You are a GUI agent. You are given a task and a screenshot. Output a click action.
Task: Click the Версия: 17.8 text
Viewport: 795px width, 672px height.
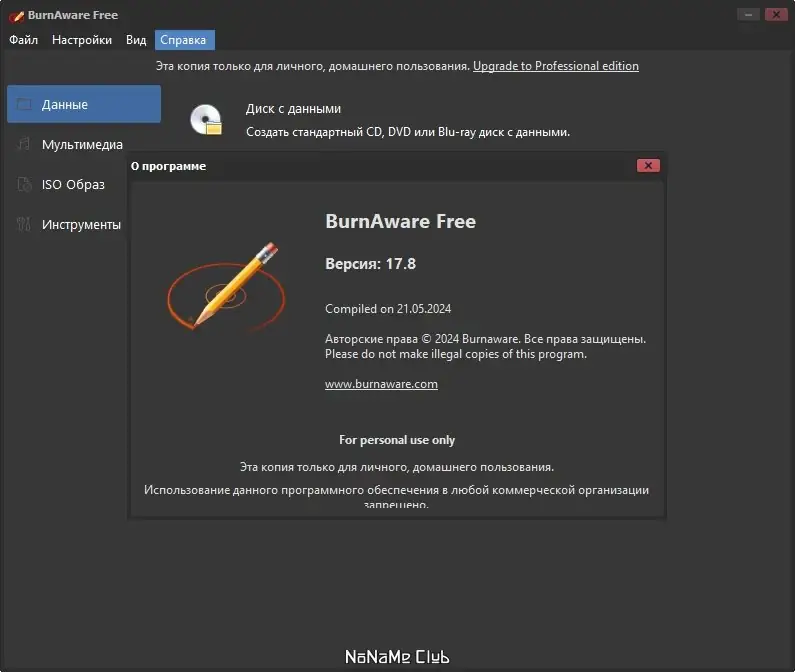[370, 264]
